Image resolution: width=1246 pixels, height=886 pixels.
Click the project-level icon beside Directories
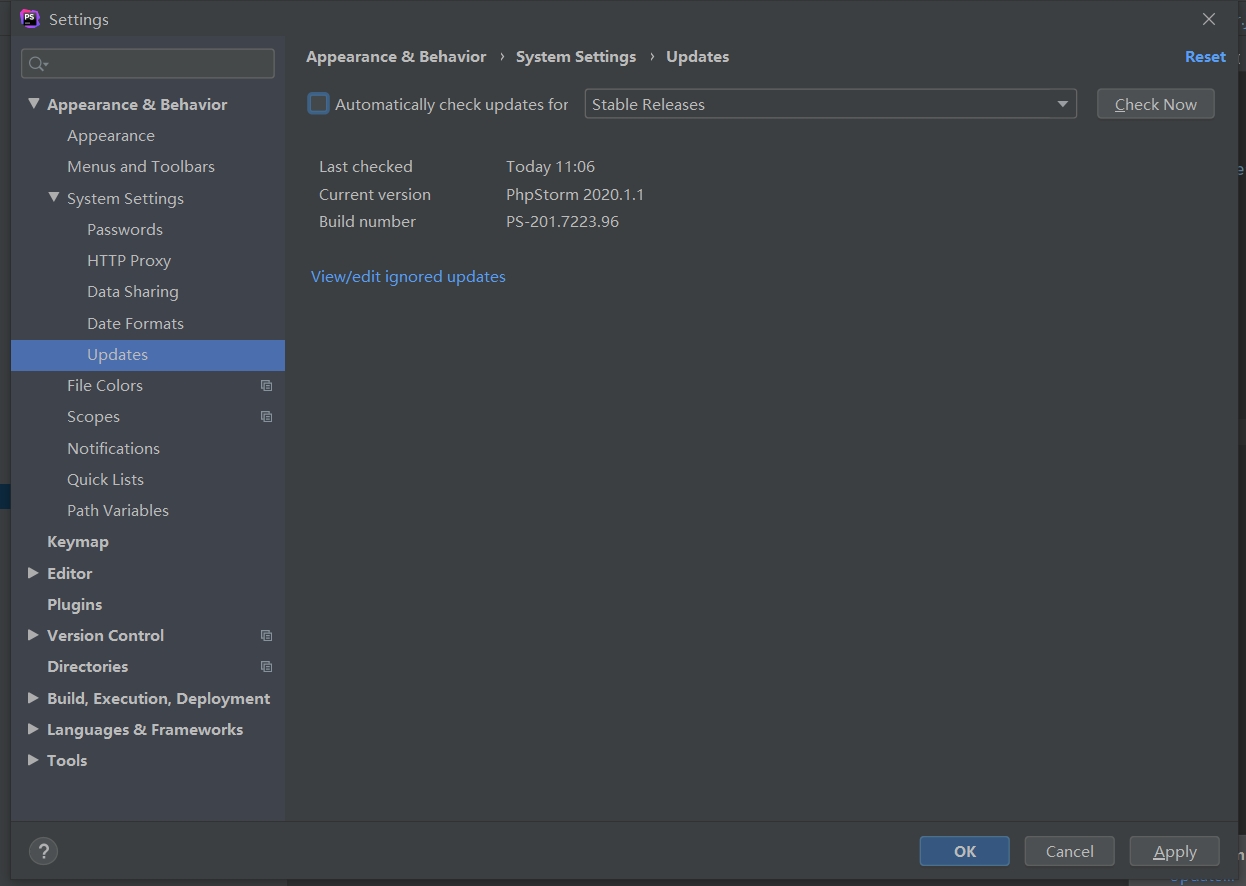(x=266, y=667)
